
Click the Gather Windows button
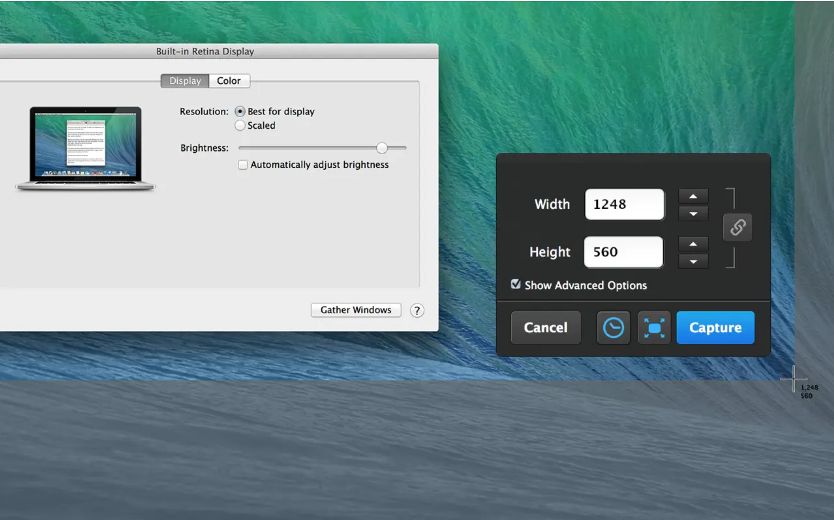[356, 310]
